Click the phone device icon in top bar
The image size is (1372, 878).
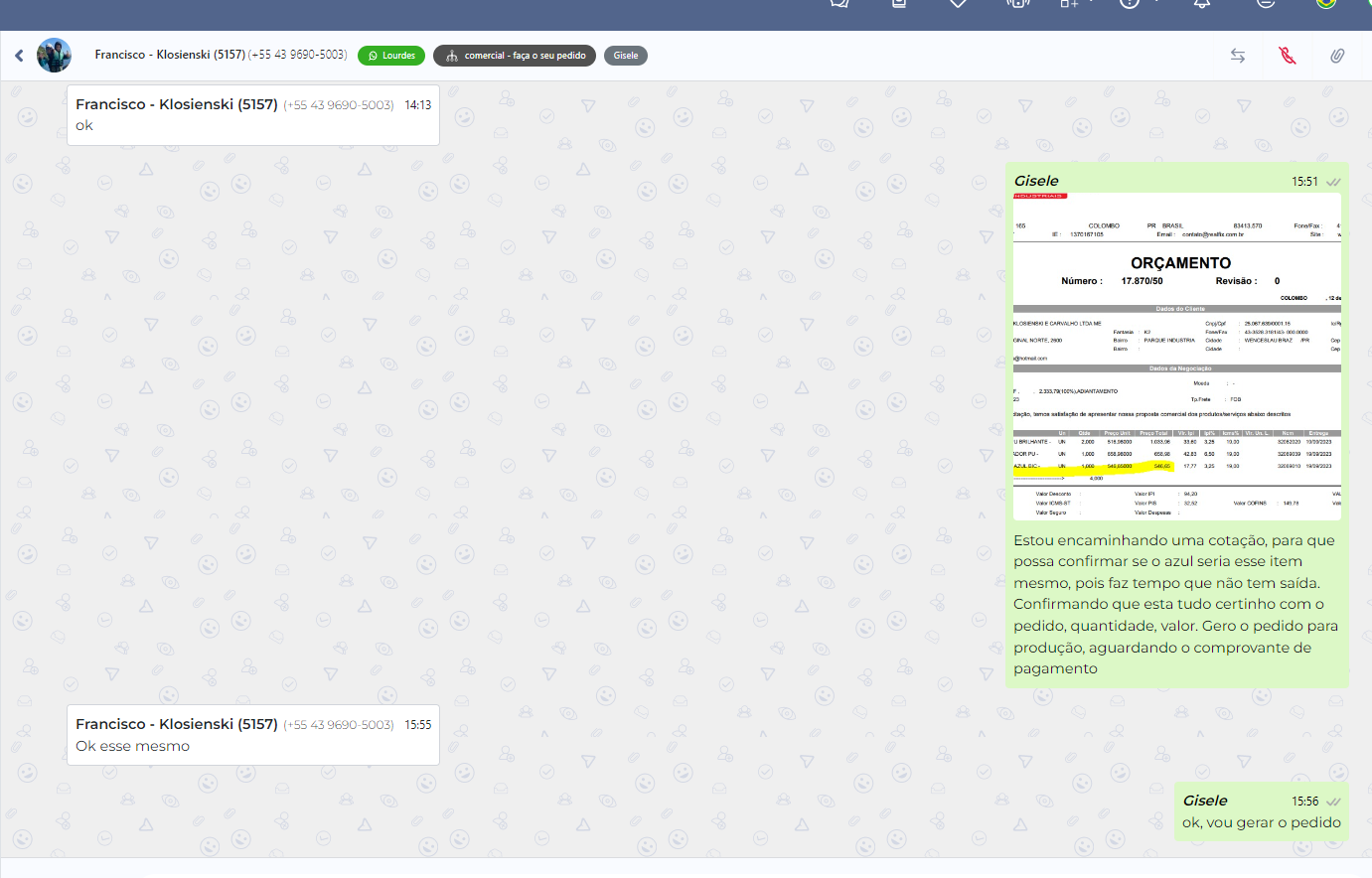click(1017, 4)
